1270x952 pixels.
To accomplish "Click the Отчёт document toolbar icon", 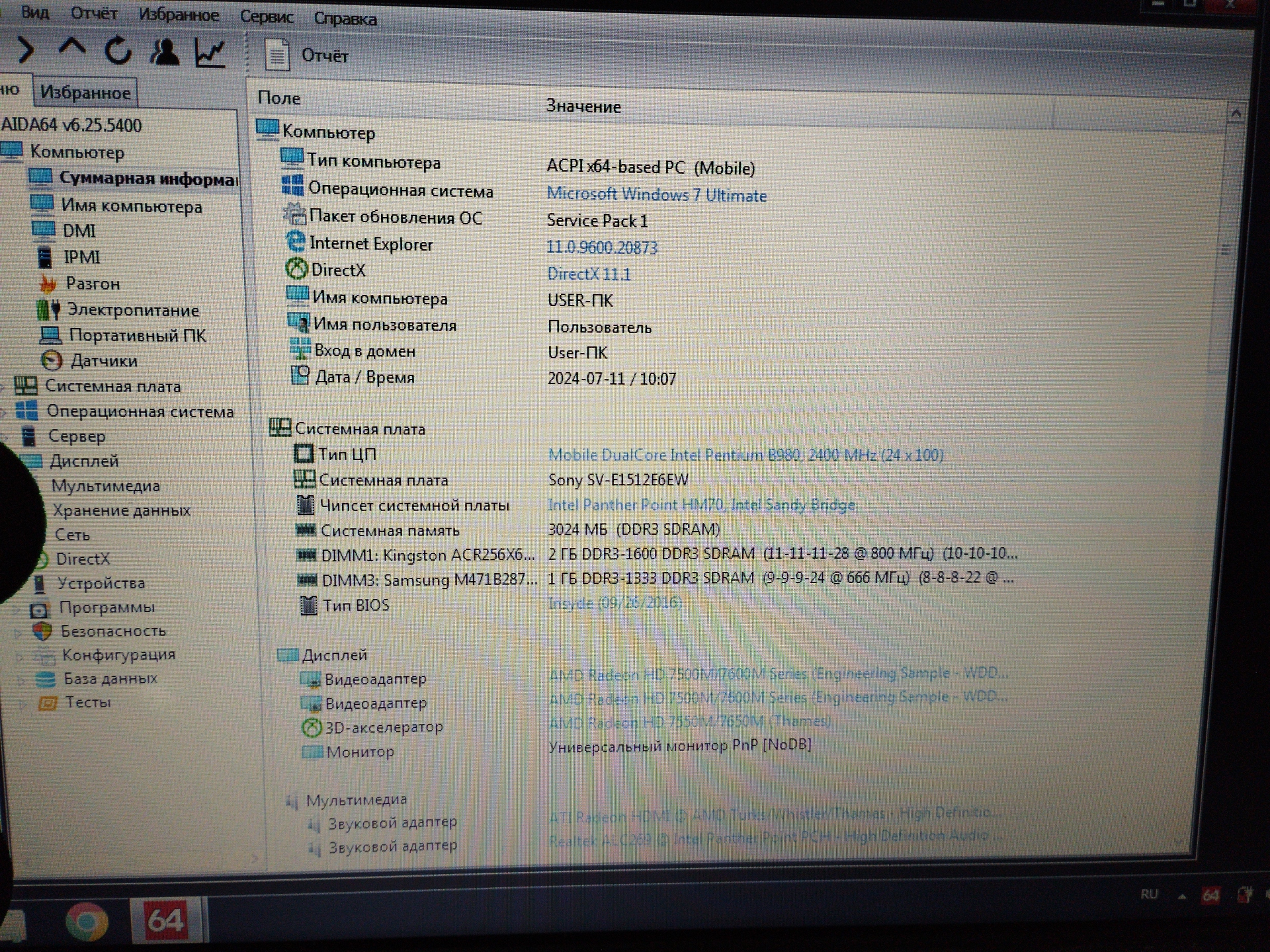I will [277, 55].
